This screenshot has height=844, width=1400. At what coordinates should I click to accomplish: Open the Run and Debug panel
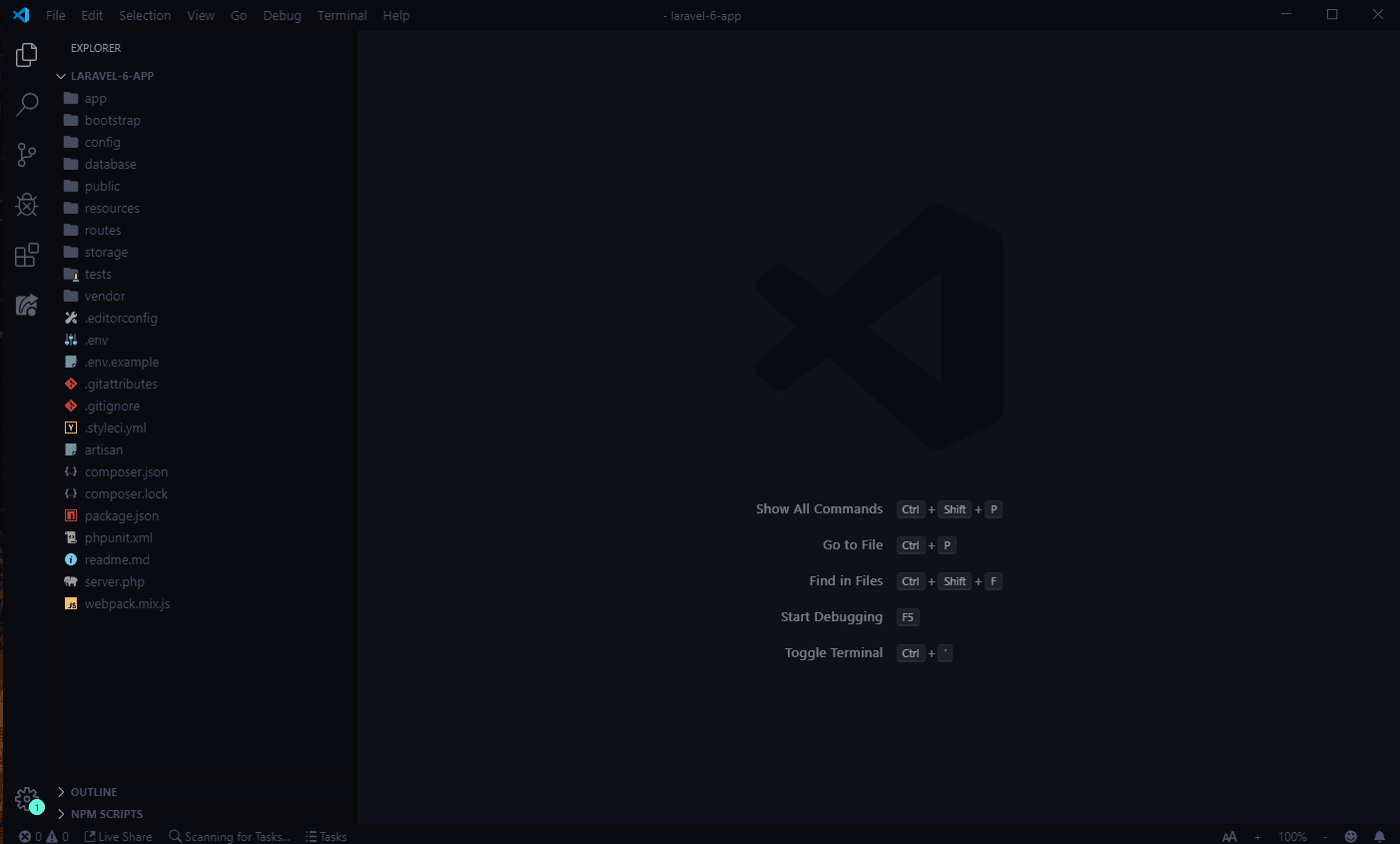click(27, 205)
